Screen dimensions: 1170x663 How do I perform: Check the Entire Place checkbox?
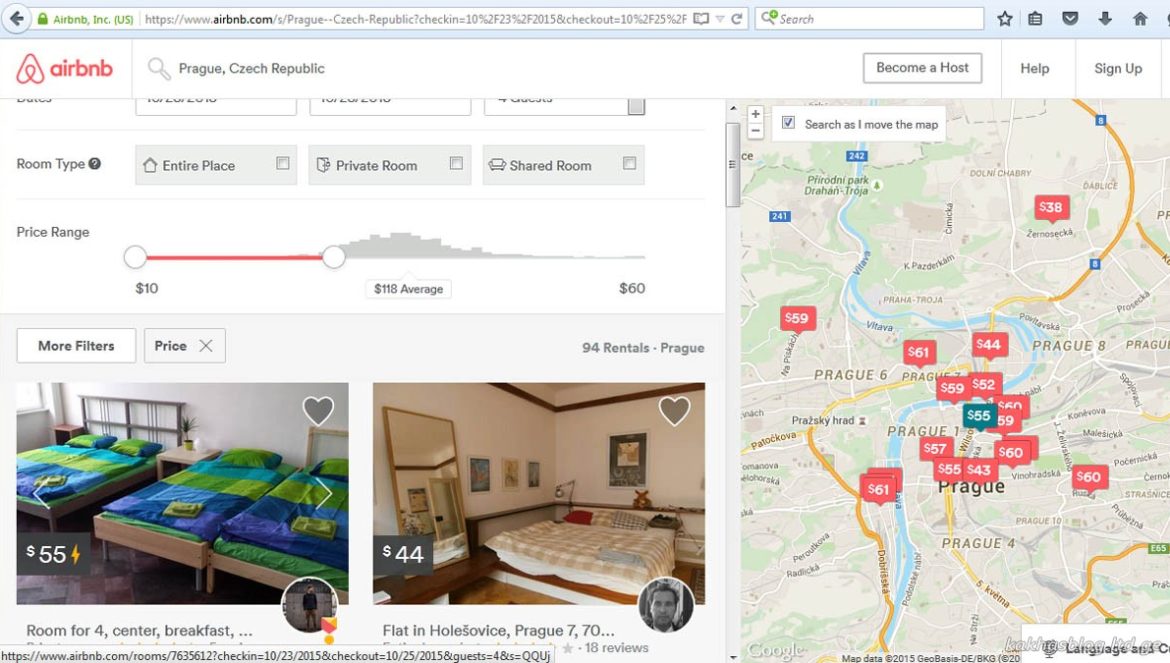click(283, 163)
